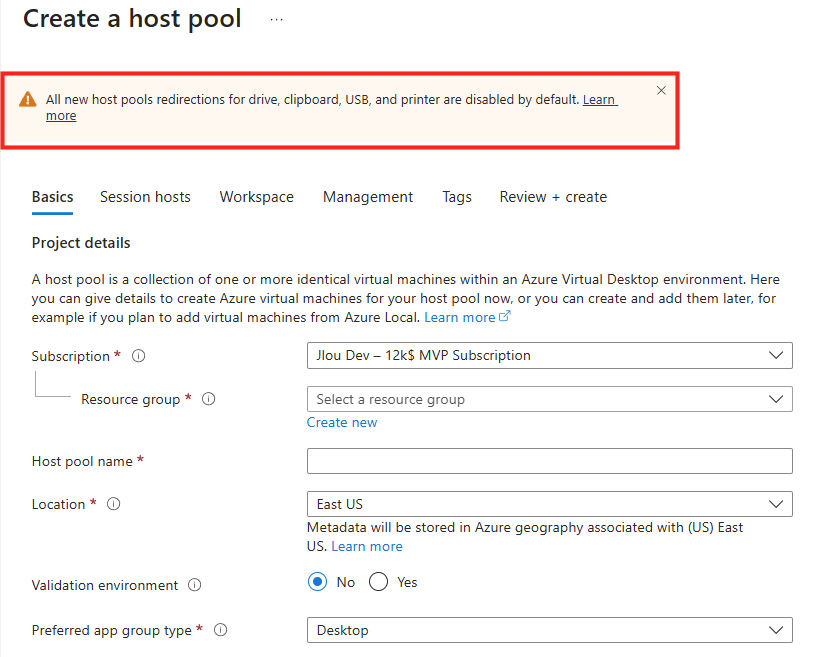Click the Validation environment info icon
This screenshot has width=823, height=657.
coord(195,585)
